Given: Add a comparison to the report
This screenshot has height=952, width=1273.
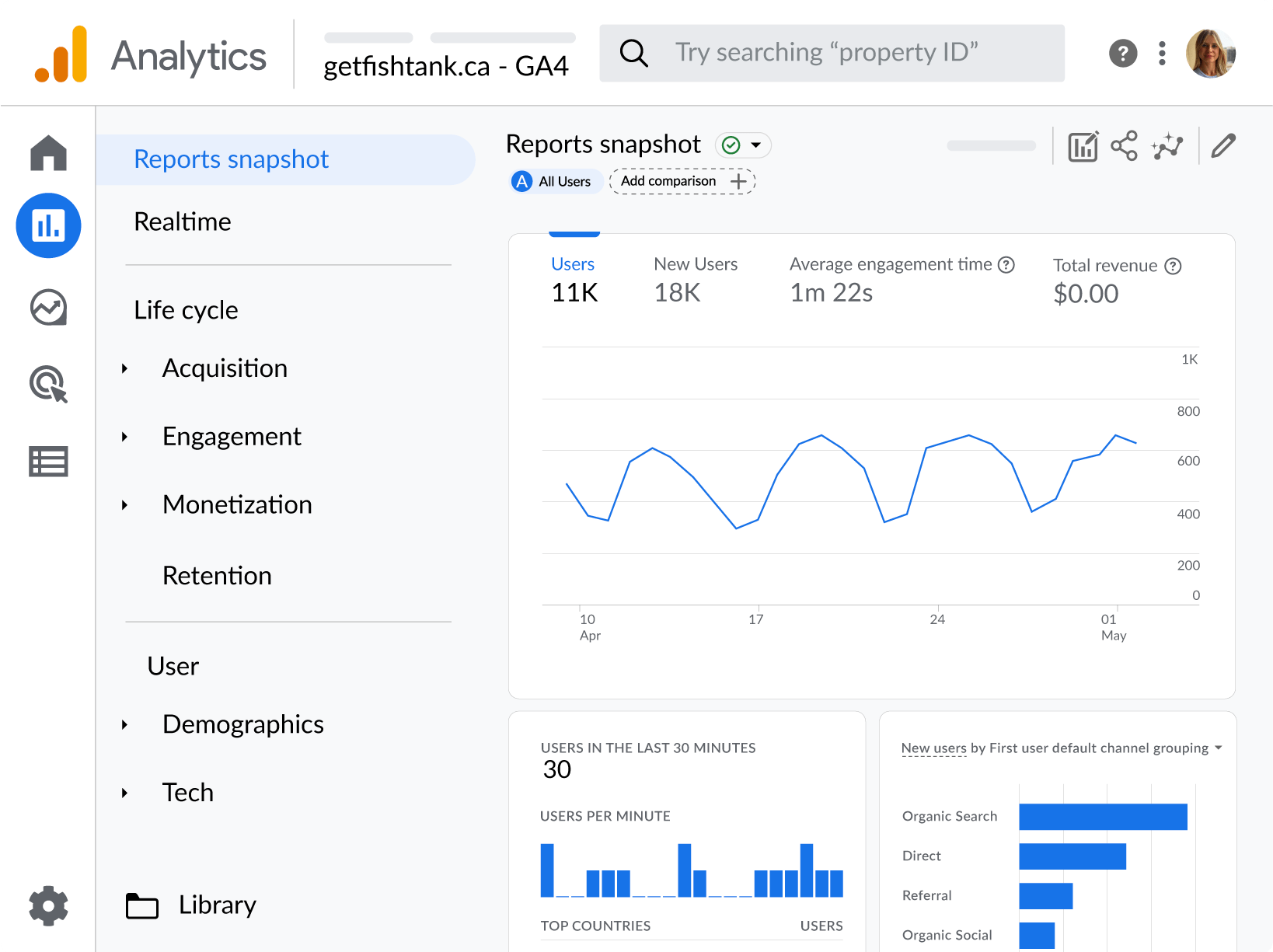Looking at the screenshot, I should [682, 181].
